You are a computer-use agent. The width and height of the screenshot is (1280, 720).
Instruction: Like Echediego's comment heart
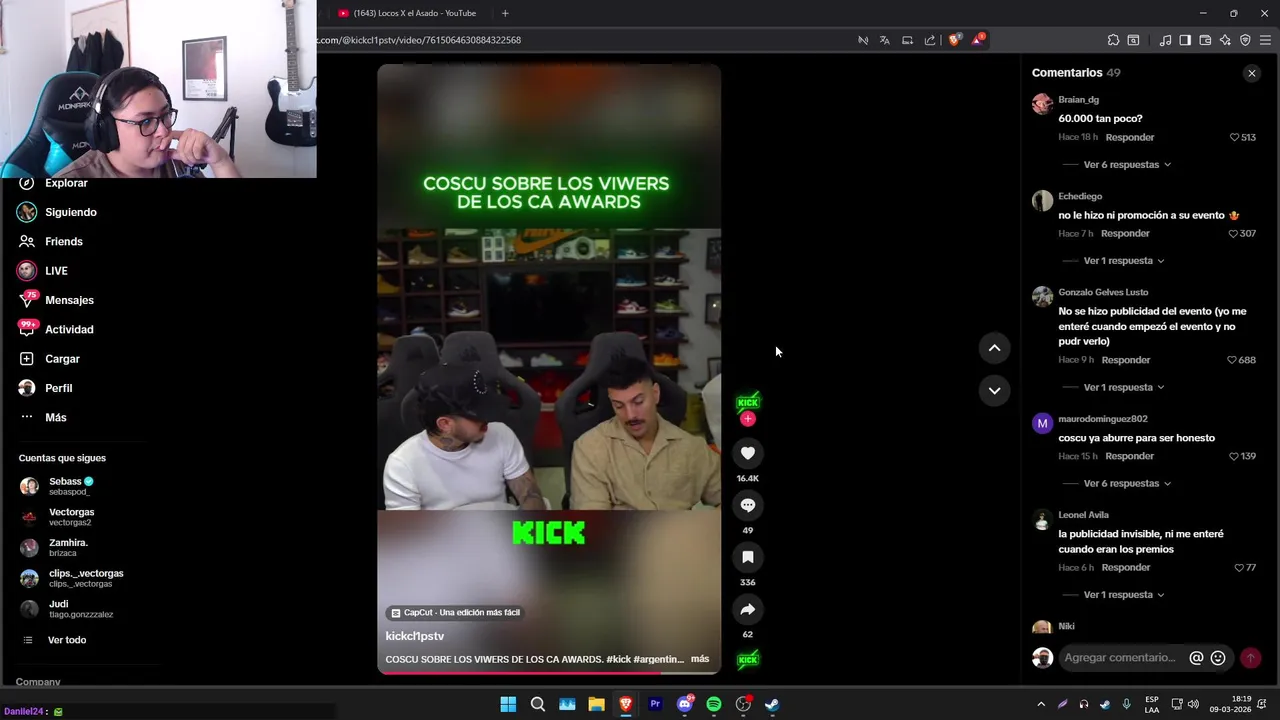pos(1233,233)
